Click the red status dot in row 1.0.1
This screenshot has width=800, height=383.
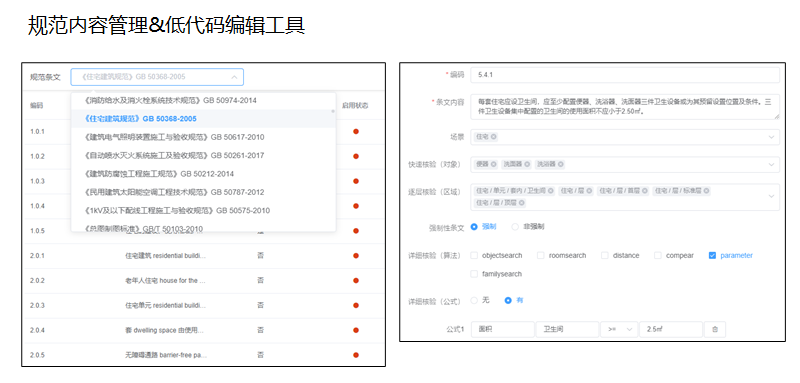point(356,132)
